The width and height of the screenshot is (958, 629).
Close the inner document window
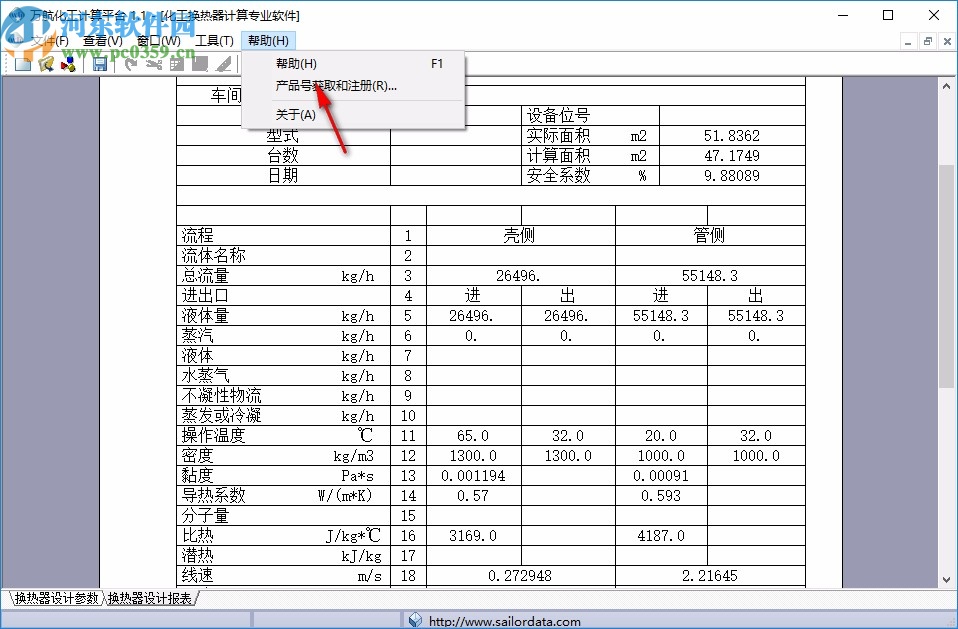click(x=947, y=42)
